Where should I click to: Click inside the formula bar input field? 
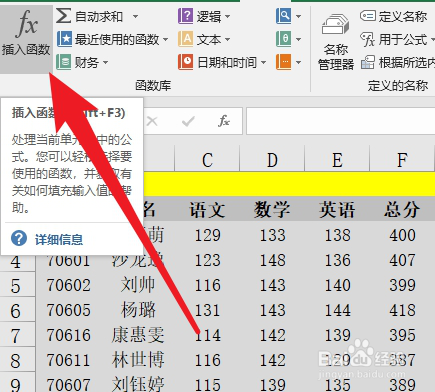pos(341,121)
